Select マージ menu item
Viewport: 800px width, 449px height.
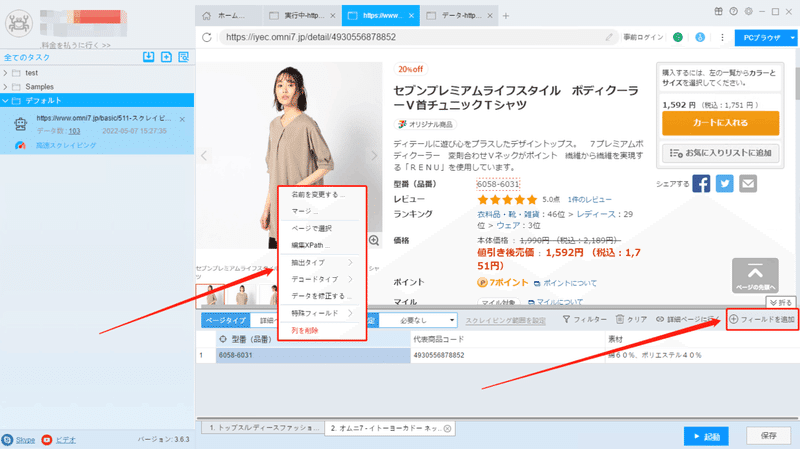click(305, 211)
